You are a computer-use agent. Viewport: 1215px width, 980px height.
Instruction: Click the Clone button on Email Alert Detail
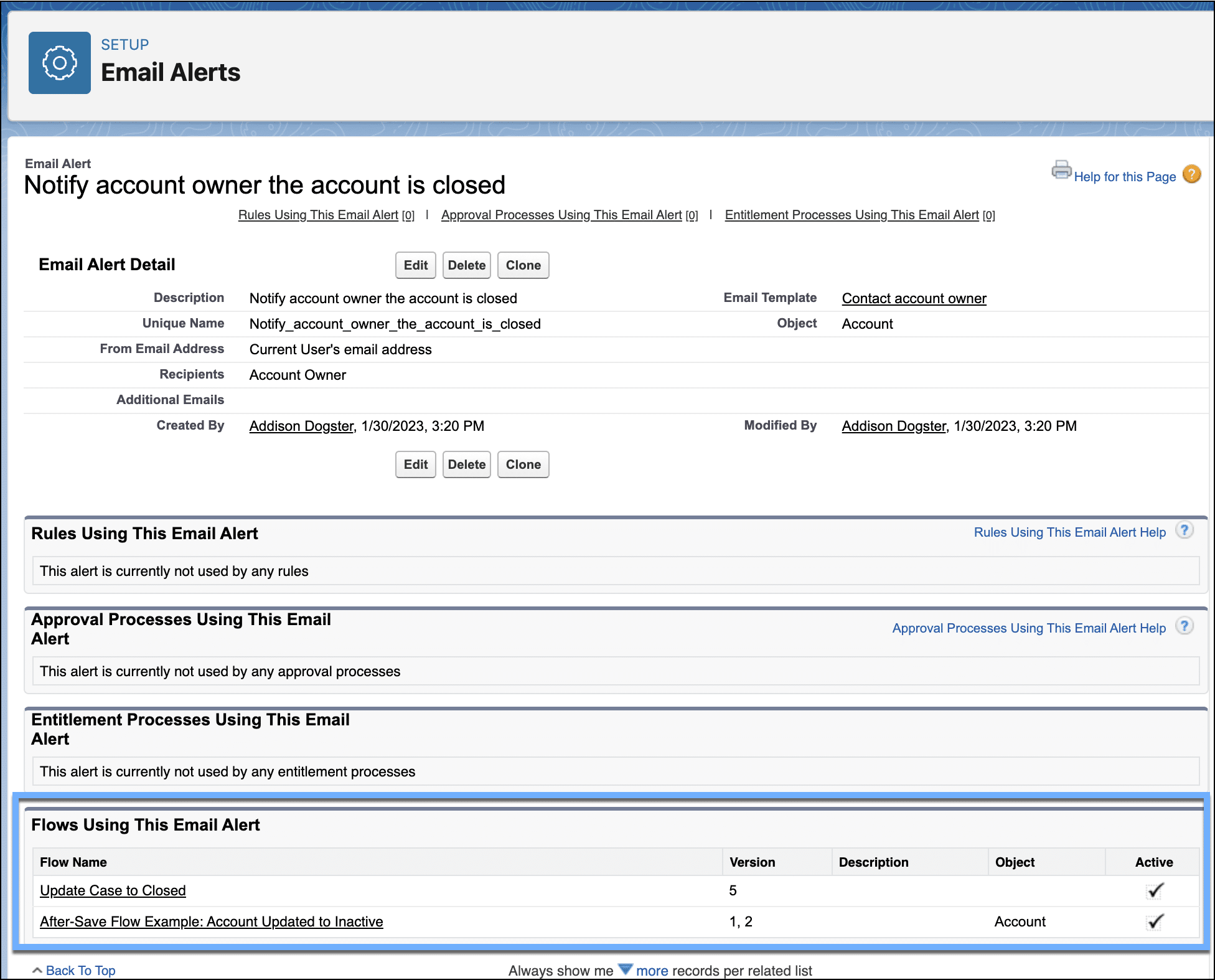pyautogui.click(x=524, y=264)
